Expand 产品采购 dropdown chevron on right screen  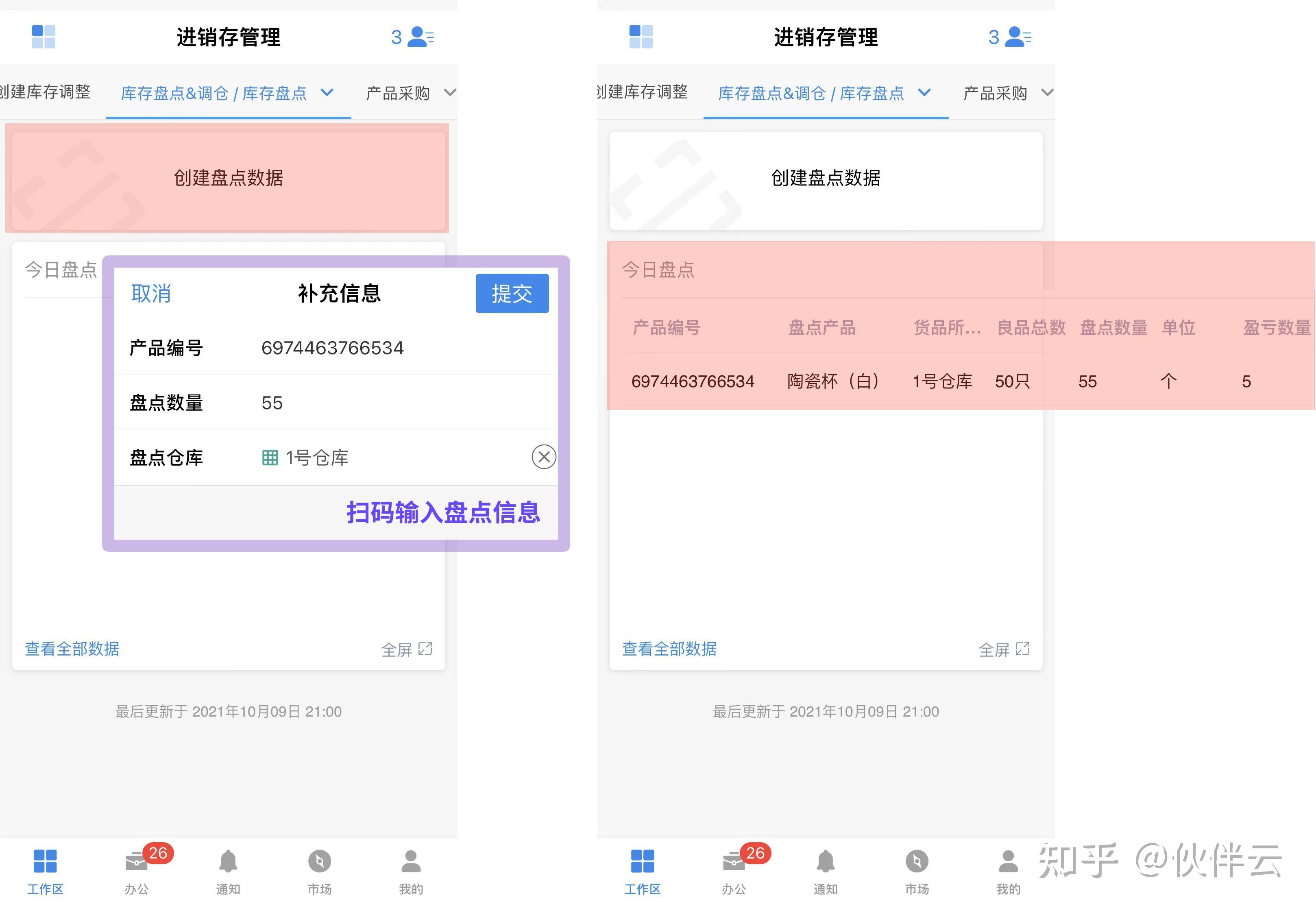pyautogui.click(x=1047, y=92)
